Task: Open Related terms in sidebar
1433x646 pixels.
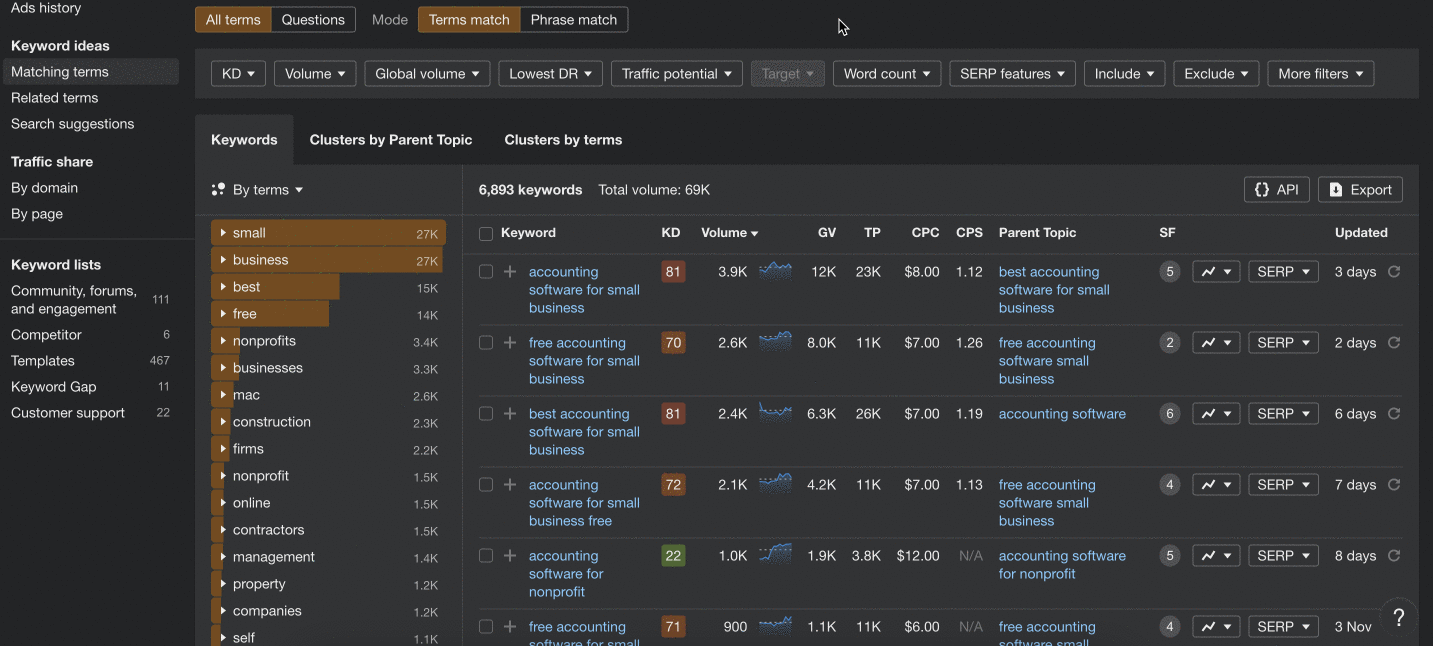Action: click(x=55, y=98)
